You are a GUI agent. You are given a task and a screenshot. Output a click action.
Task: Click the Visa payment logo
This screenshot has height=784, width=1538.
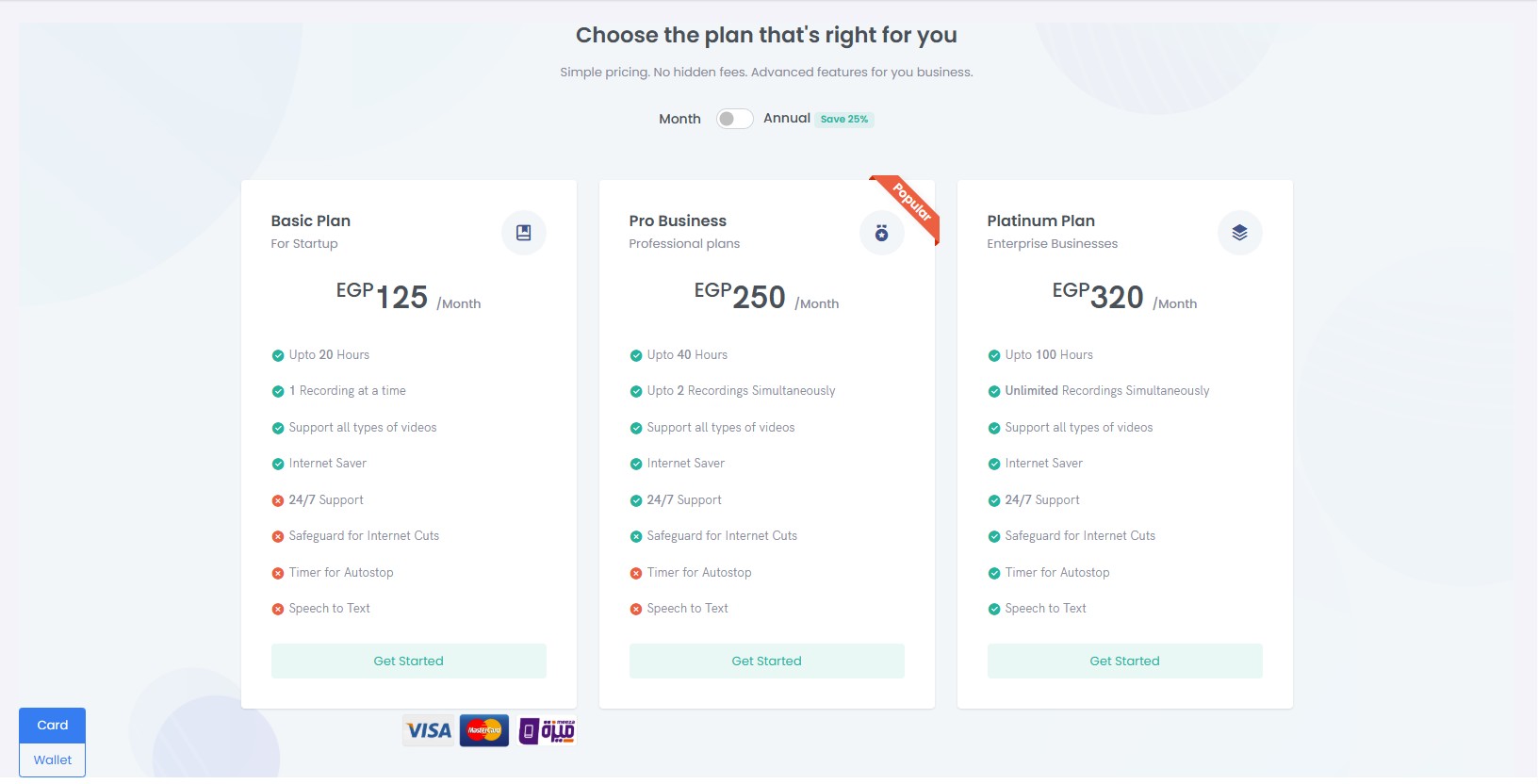coord(429,730)
